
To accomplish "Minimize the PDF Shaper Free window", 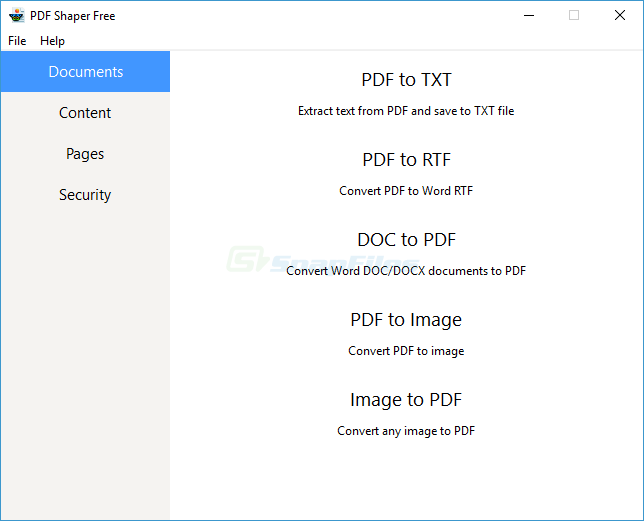I will coord(529,16).
